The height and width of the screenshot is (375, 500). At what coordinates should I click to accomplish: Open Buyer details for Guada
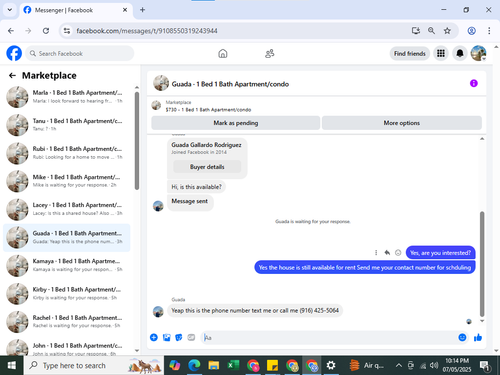[x=207, y=167]
